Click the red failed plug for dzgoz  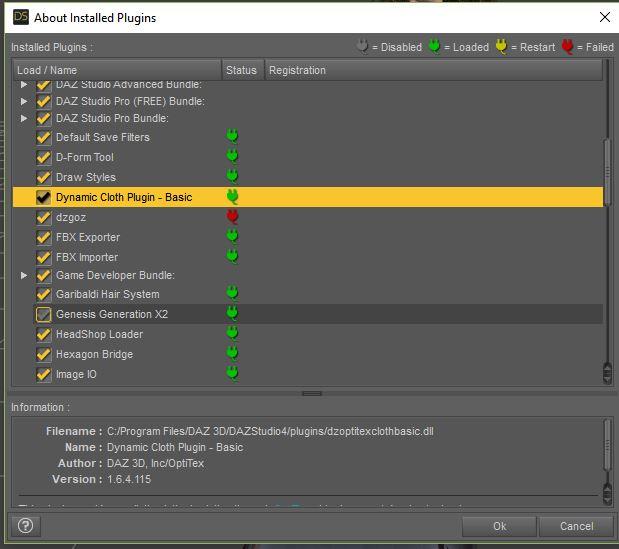click(232, 217)
